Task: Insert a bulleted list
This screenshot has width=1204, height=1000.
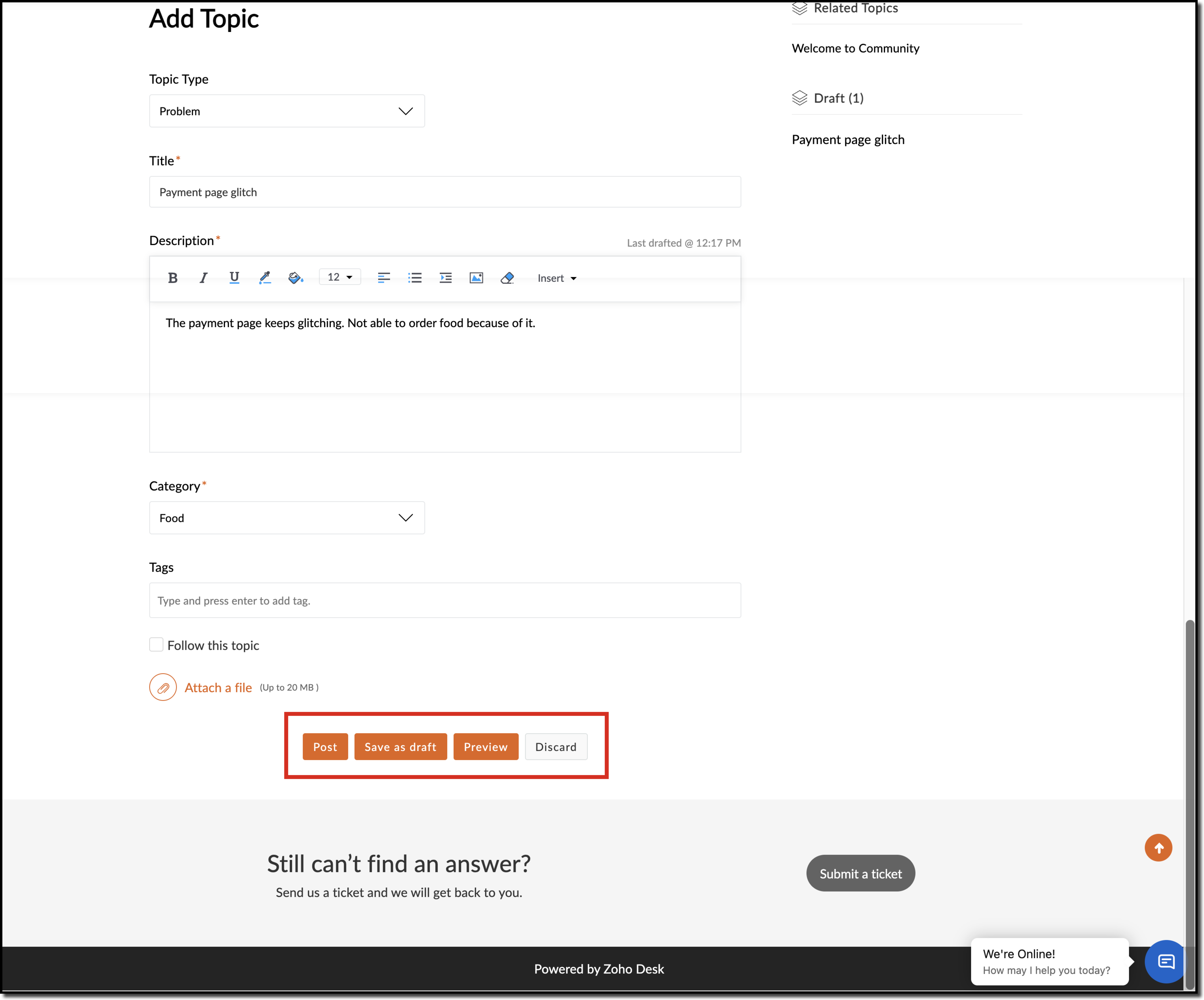Action: click(x=414, y=278)
